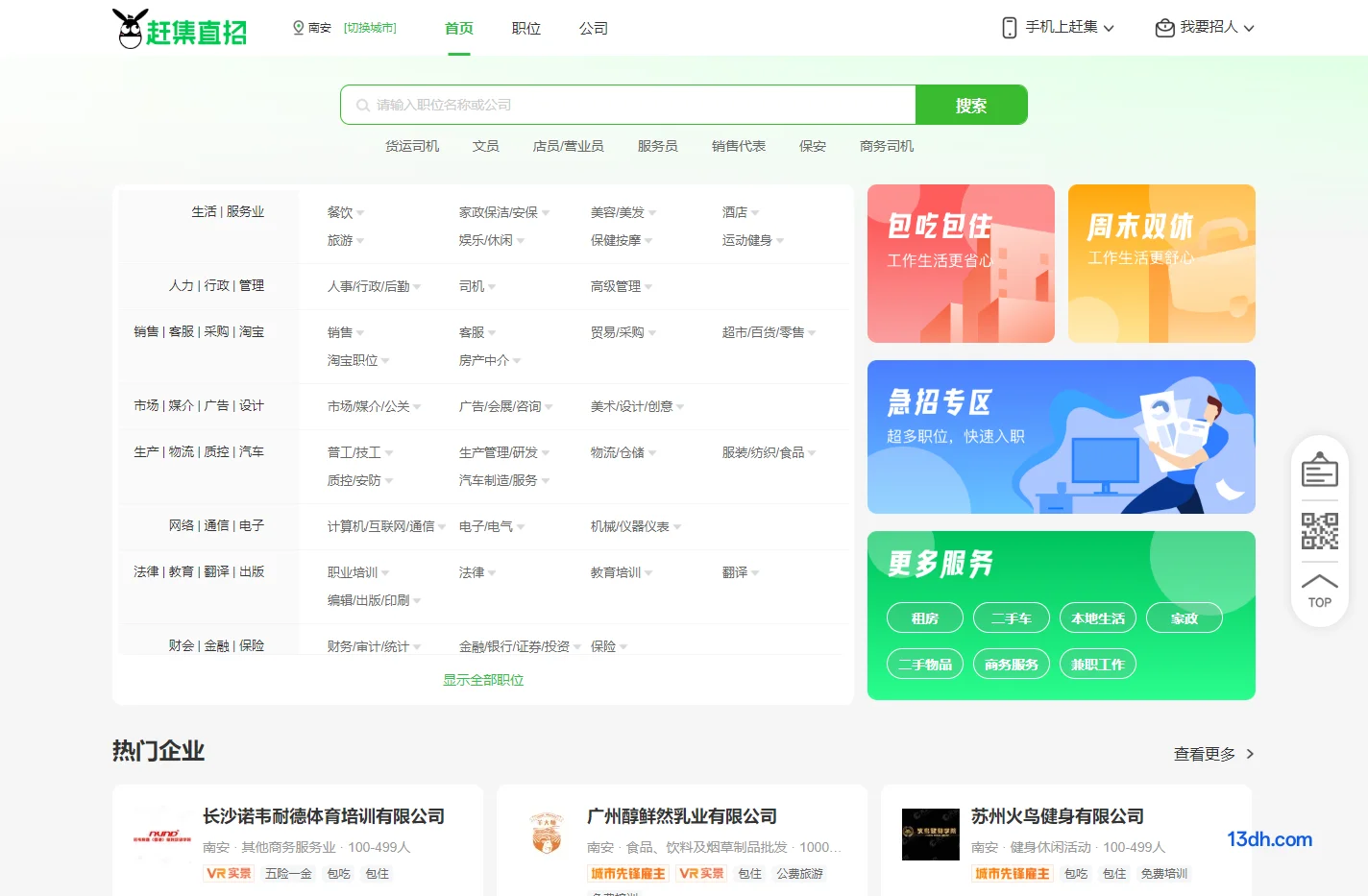Click the briefcase icon next to 我要招人
Viewport: 1368px width, 896px height.
(x=1164, y=28)
